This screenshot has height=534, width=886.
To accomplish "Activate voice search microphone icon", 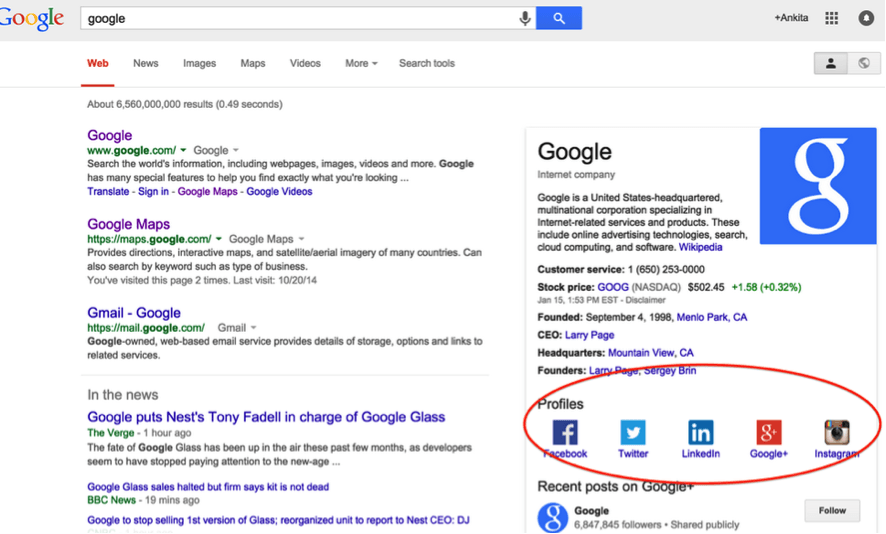I will [x=524, y=18].
